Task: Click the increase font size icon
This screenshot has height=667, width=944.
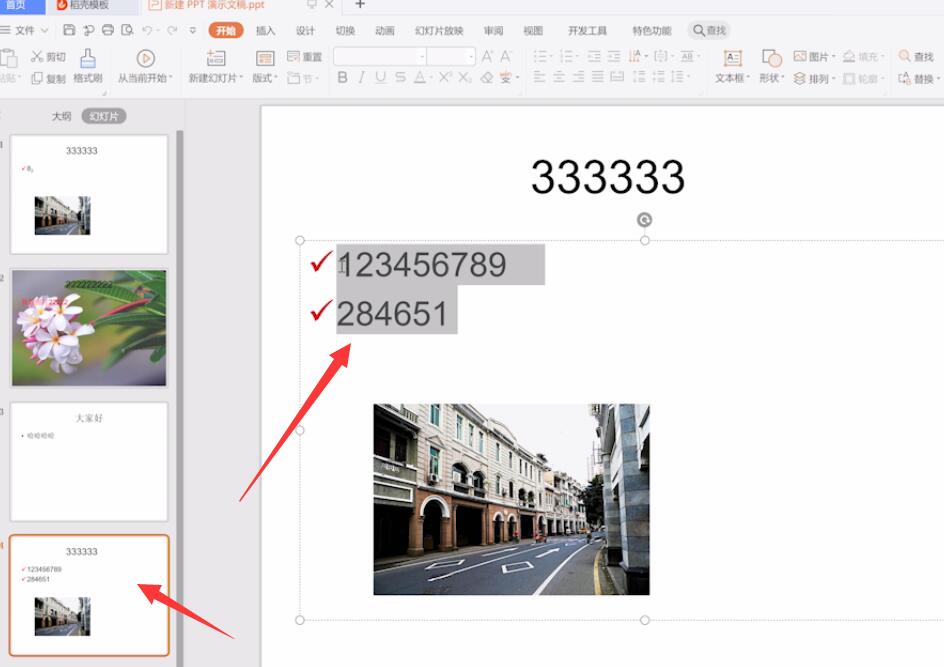Action: coord(487,57)
